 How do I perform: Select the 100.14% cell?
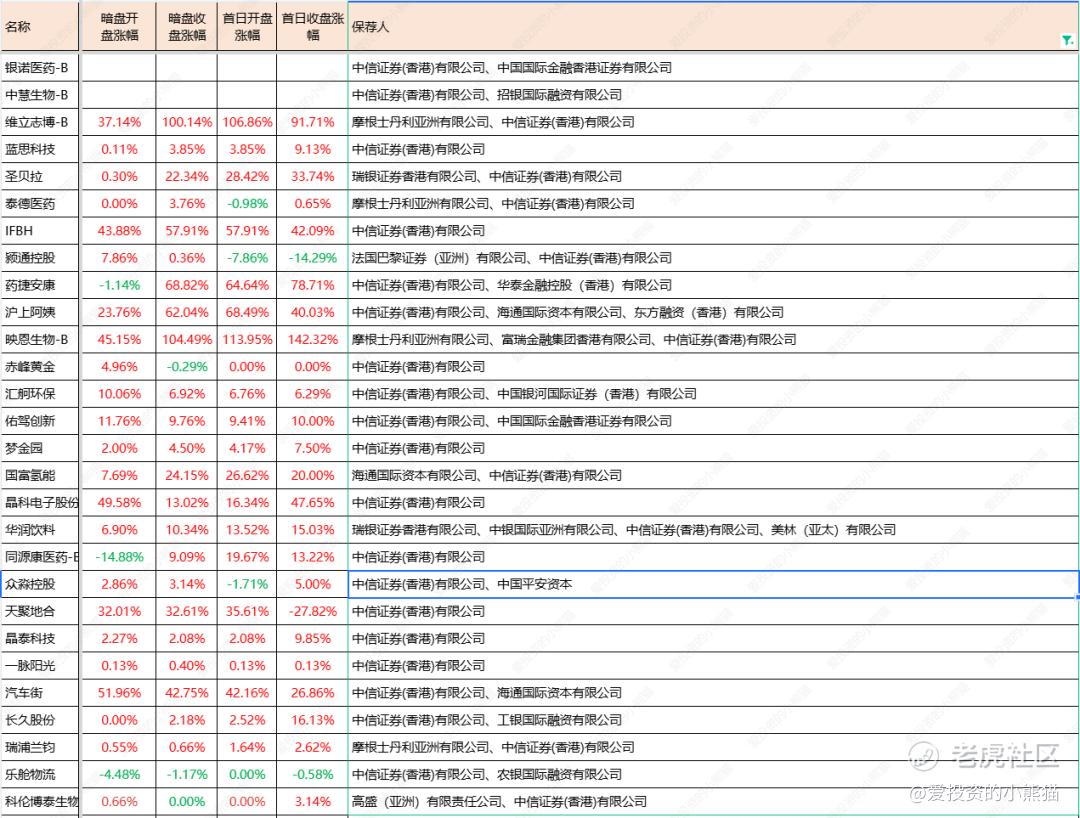point(187,122)
